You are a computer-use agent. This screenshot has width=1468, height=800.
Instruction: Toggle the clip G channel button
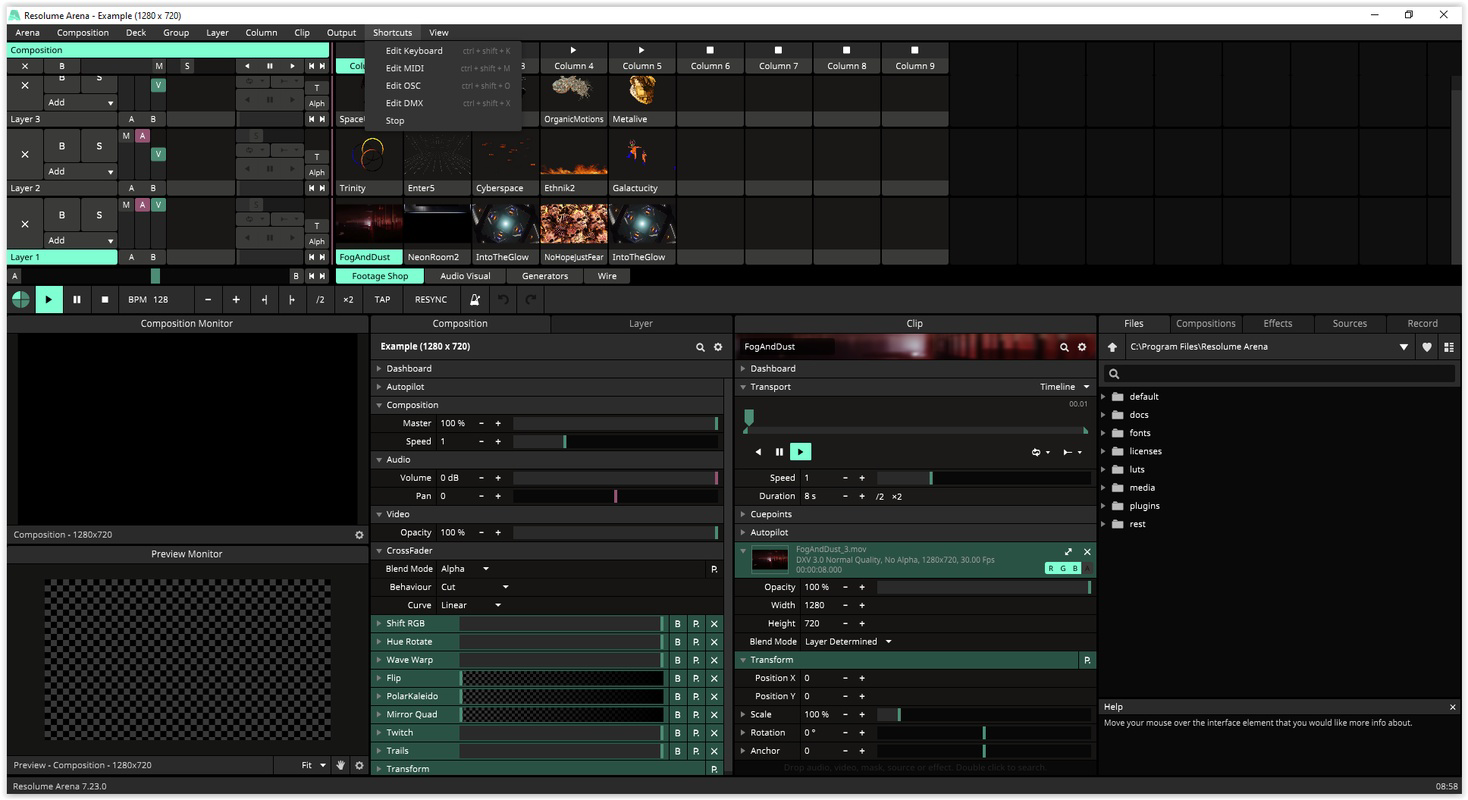click(1064, 568)
